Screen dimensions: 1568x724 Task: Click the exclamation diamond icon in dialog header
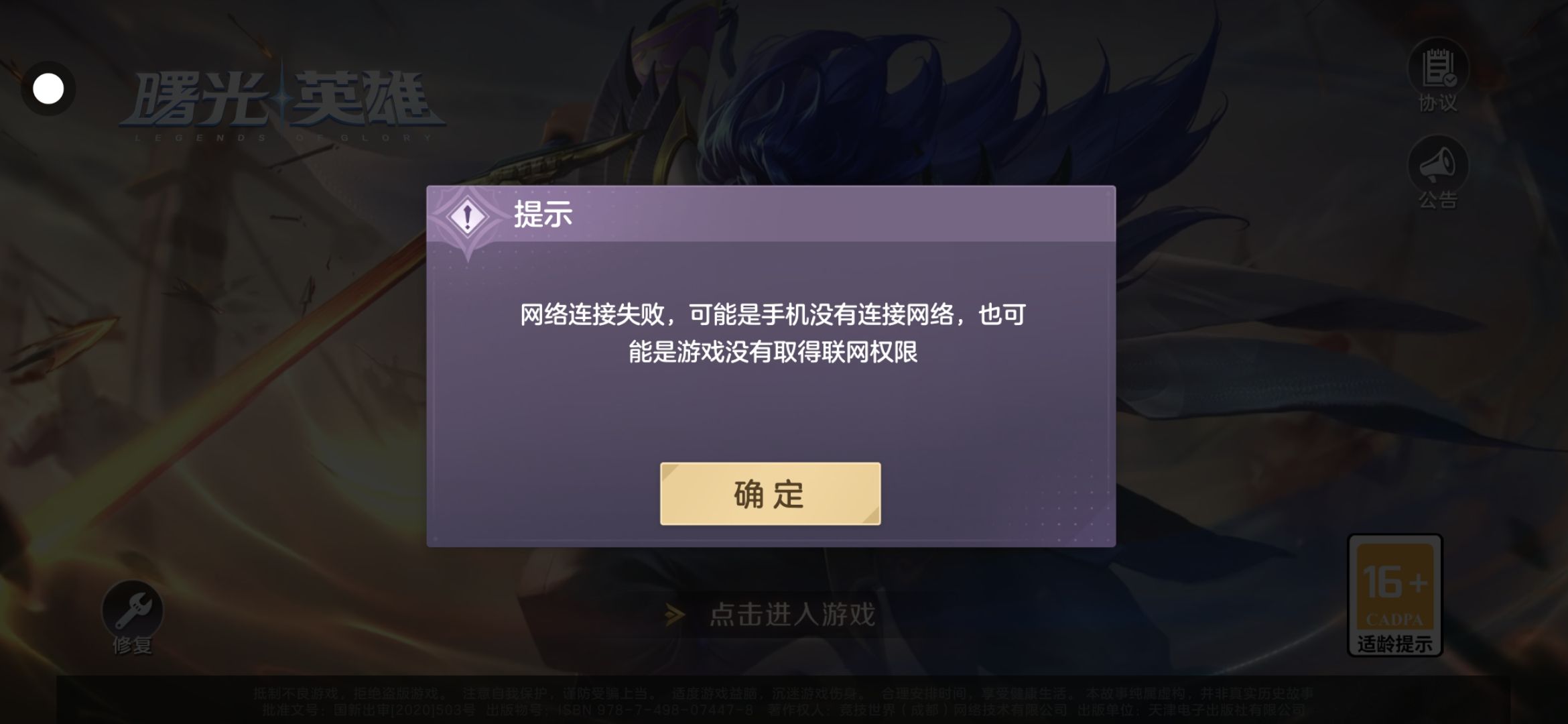468,217
